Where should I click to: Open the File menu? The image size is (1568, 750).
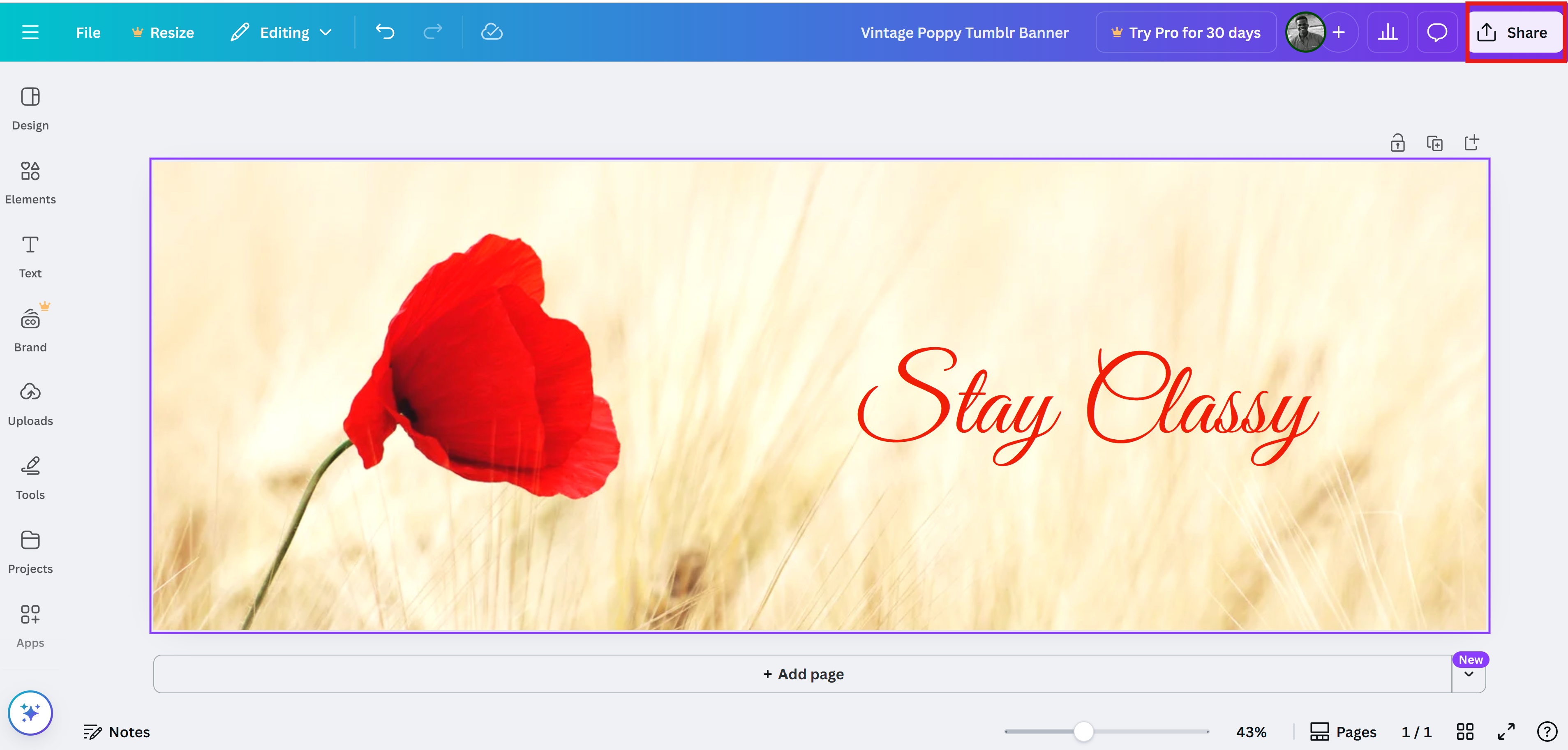[88, 32]
